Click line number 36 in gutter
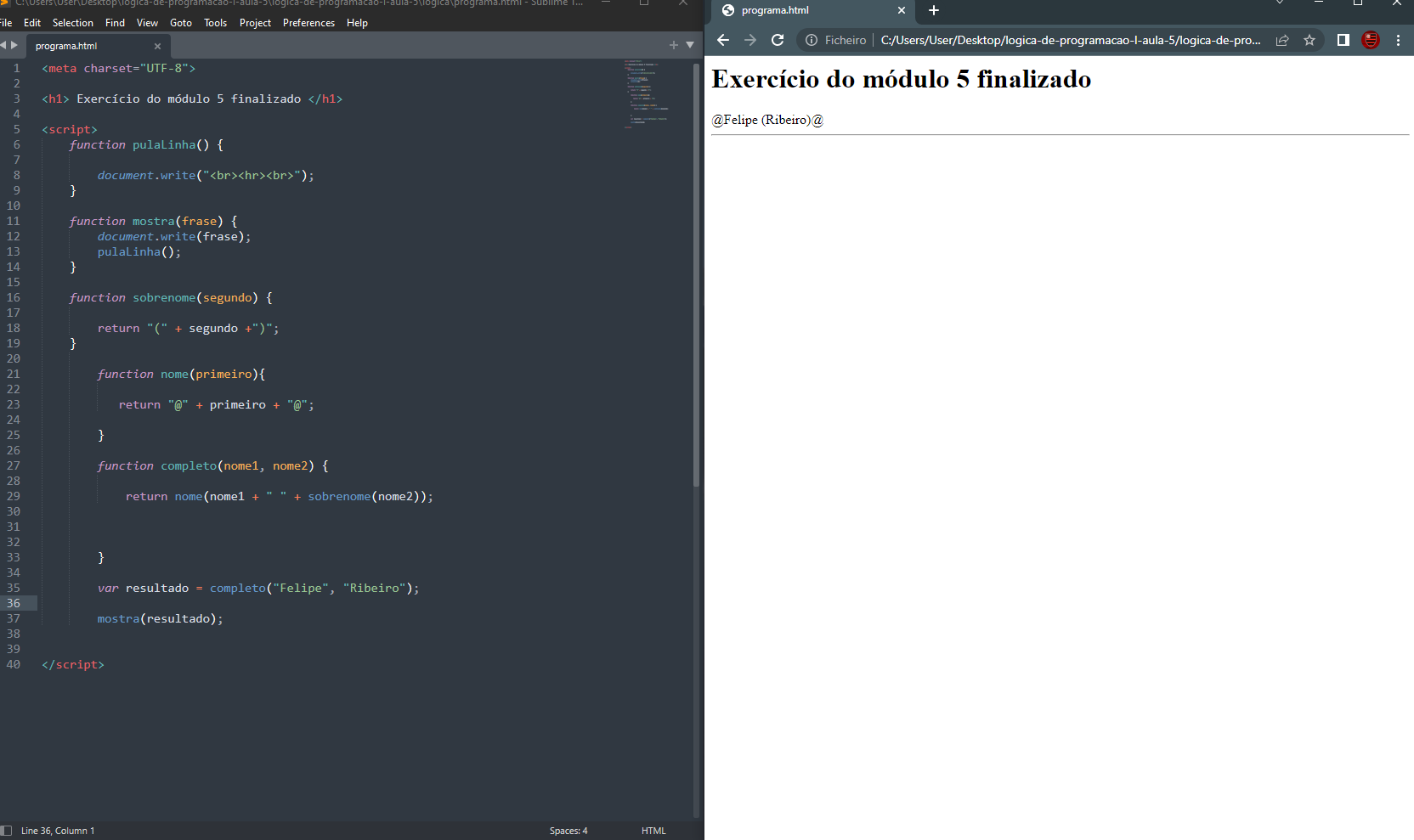Viewport: 1414px width, 840px height. point(14,603)
